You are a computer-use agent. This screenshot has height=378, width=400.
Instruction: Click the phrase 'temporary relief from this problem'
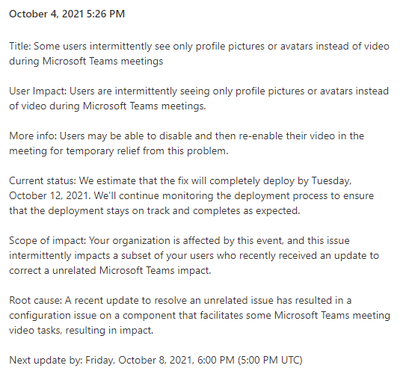click(147, 151)
